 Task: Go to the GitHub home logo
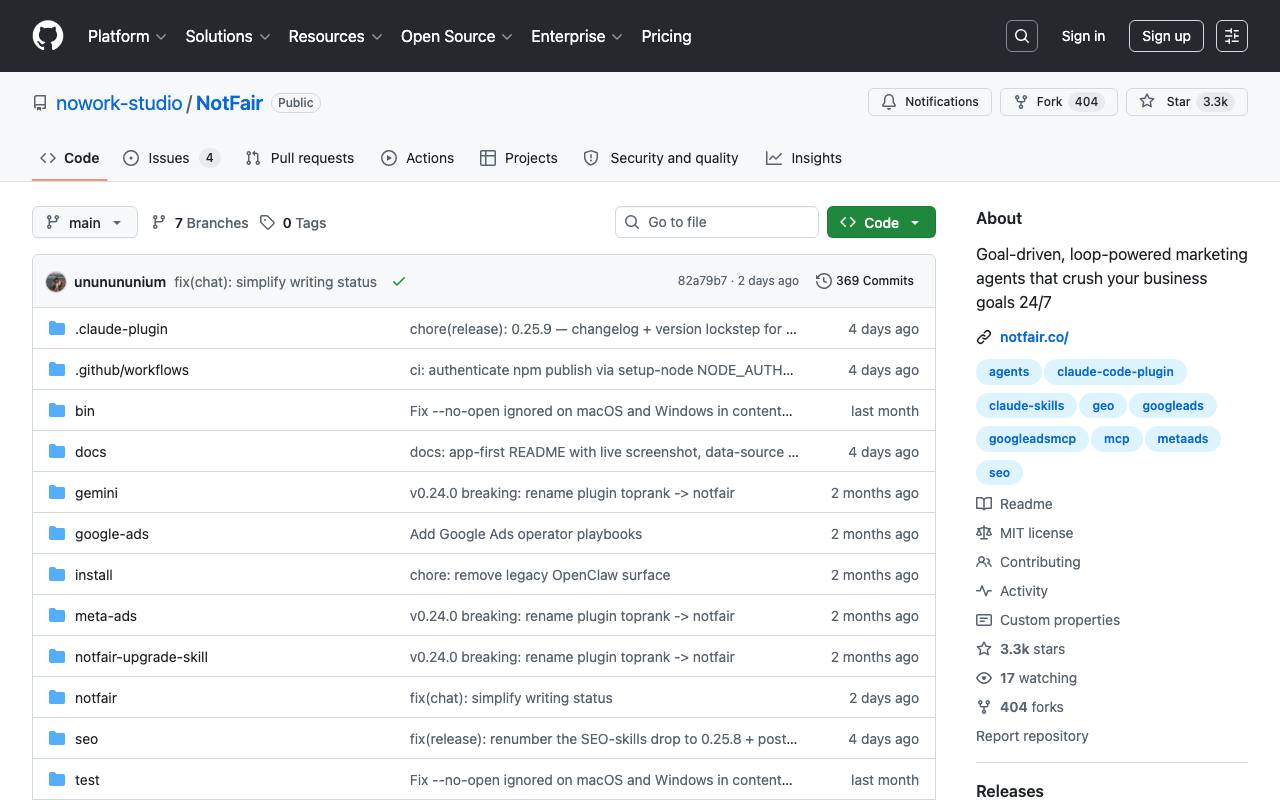coord(48,36)
